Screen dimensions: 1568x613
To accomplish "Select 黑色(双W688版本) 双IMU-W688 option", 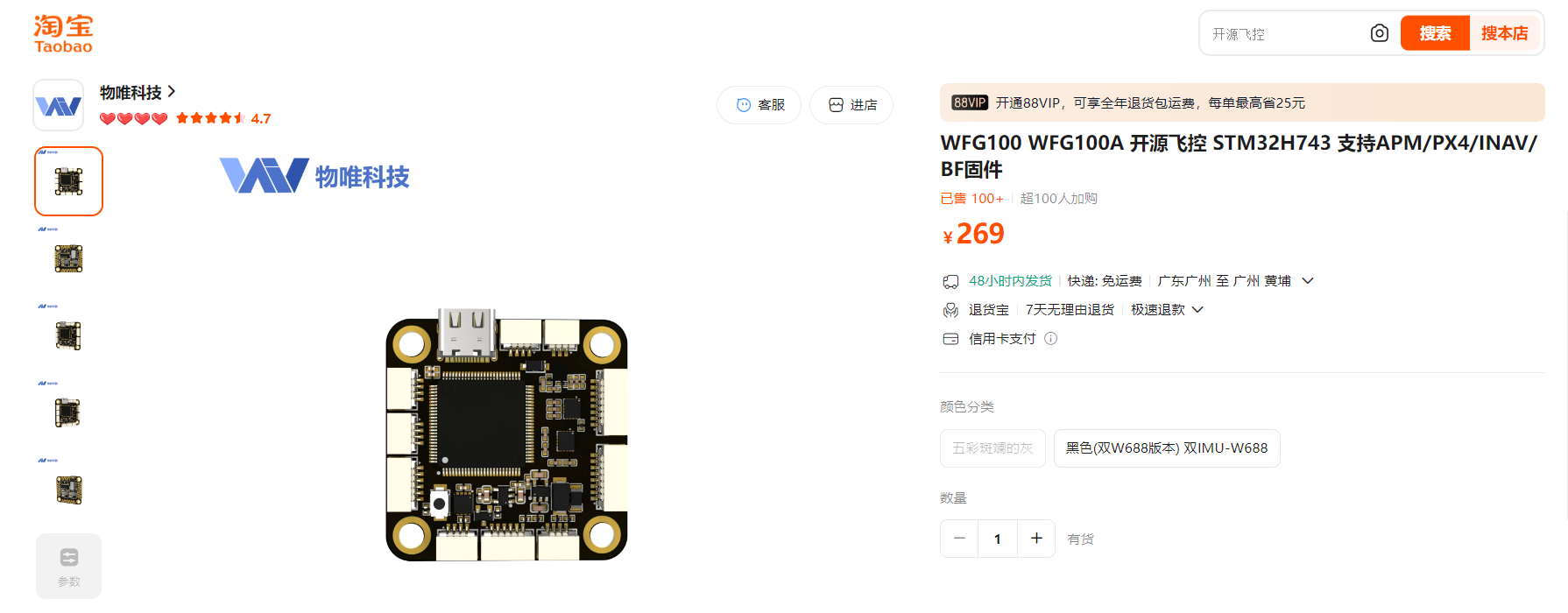I will click(x=1167, y=448).
